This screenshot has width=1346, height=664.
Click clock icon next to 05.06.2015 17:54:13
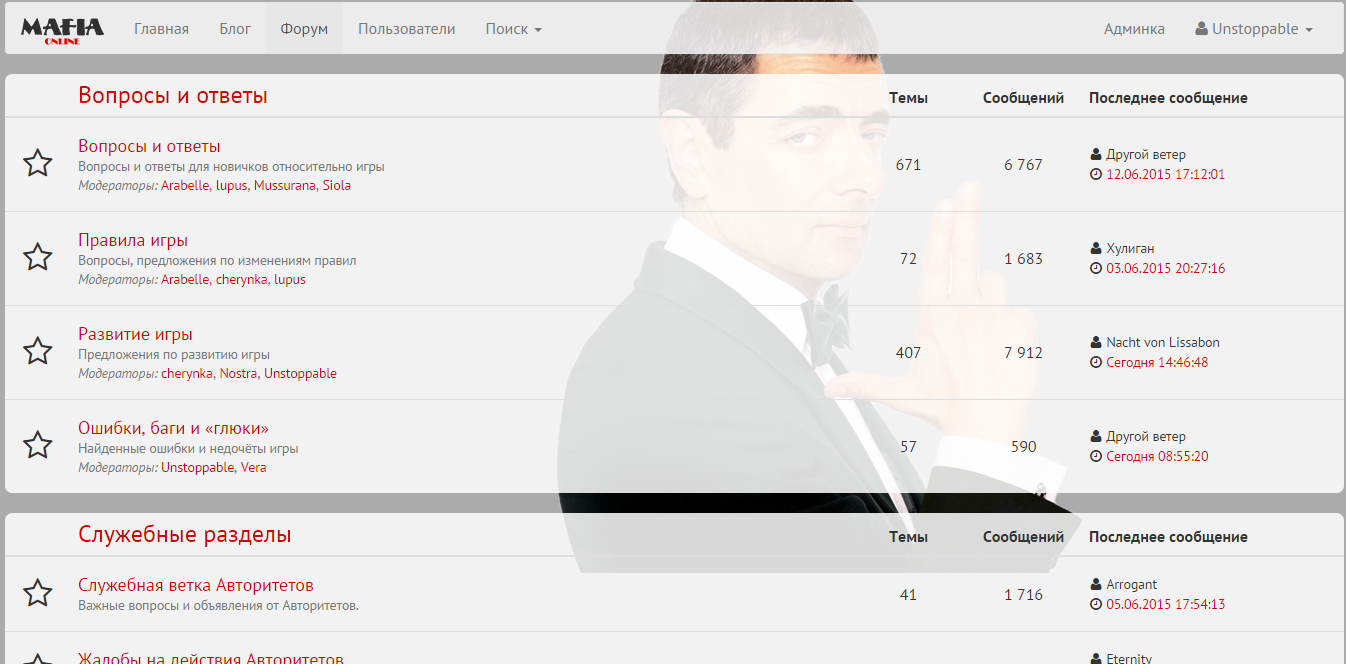pos(1096,604)
